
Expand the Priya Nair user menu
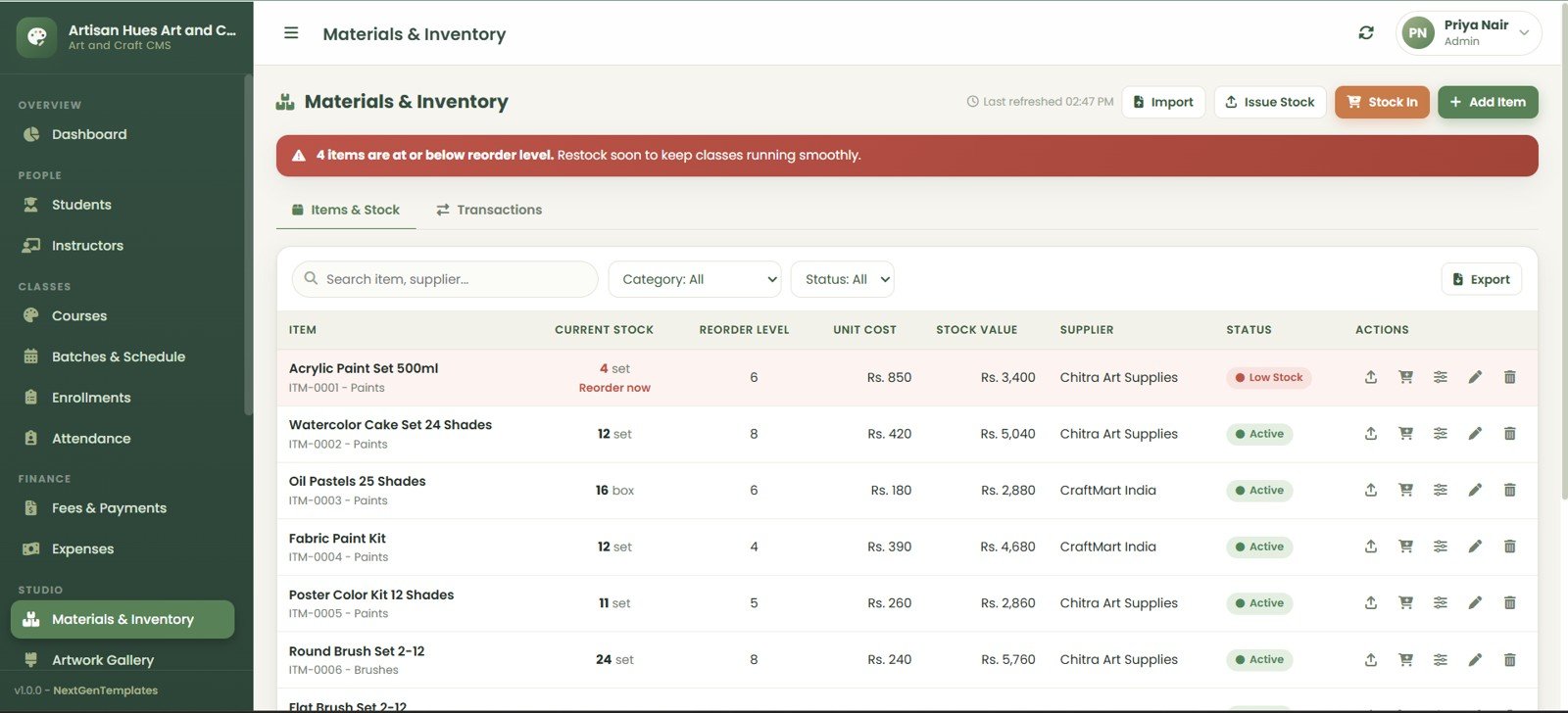[1468, 33]
